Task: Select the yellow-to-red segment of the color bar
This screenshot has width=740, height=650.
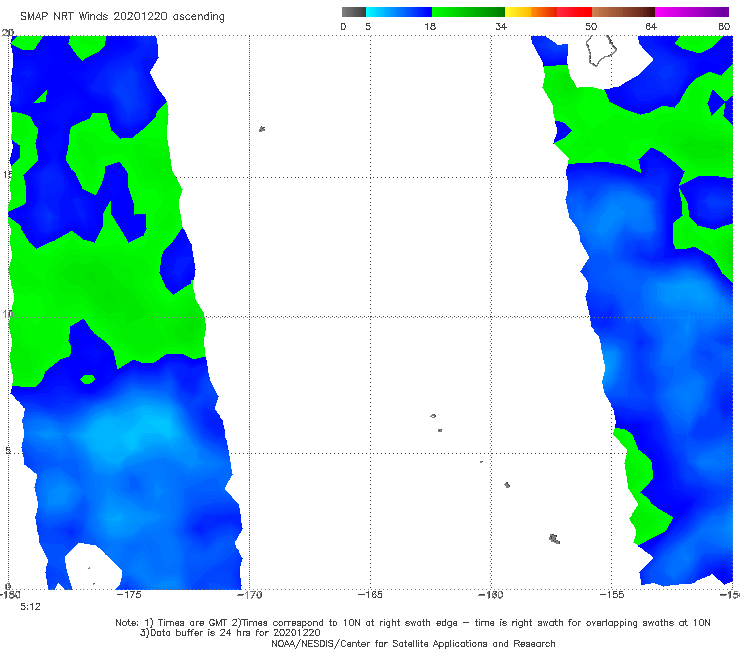Action: pos(548,12)
